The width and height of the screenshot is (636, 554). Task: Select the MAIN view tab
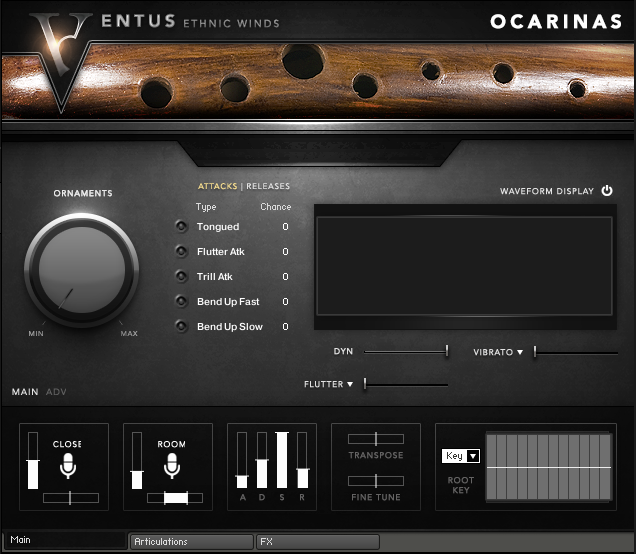(25, 392)
